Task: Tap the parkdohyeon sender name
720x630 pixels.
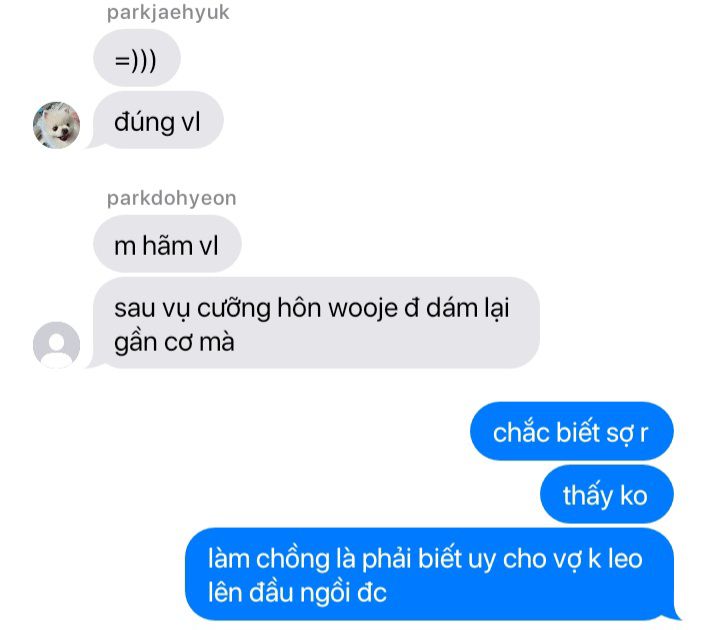Action: 172,198
